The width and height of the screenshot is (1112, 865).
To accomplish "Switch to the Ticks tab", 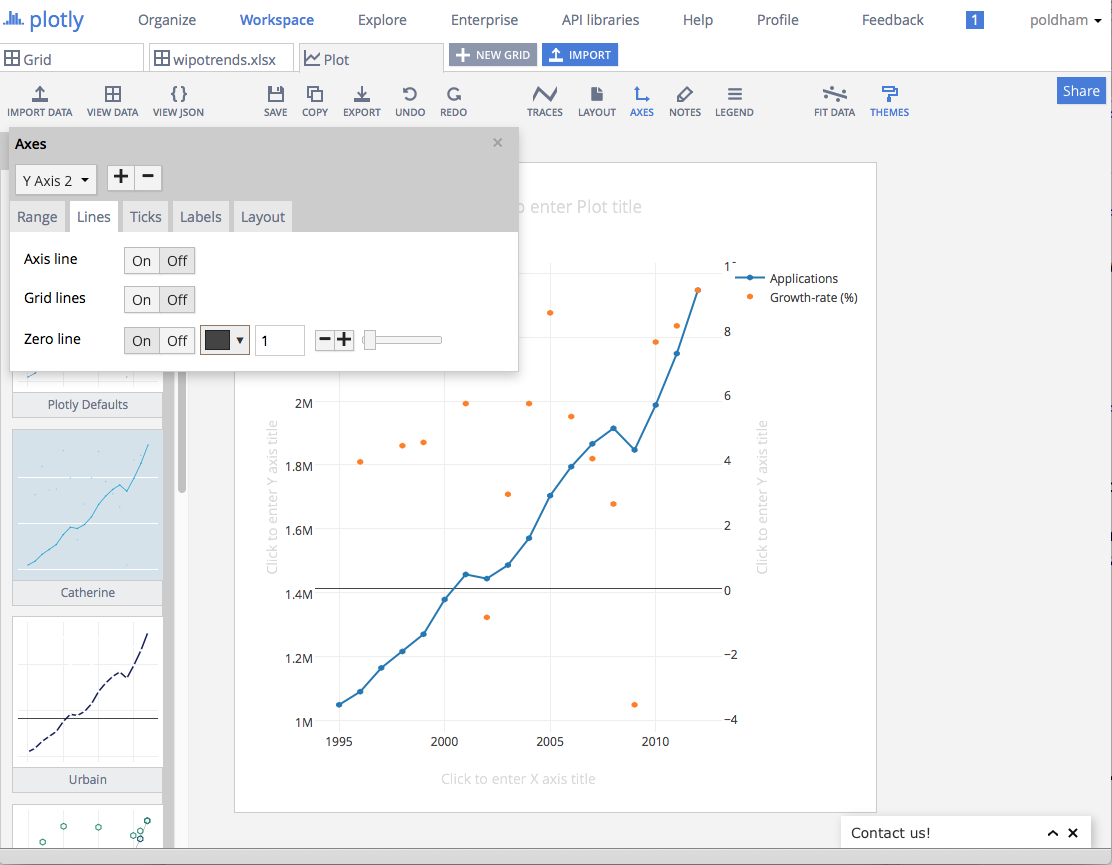I will [145, 217].
